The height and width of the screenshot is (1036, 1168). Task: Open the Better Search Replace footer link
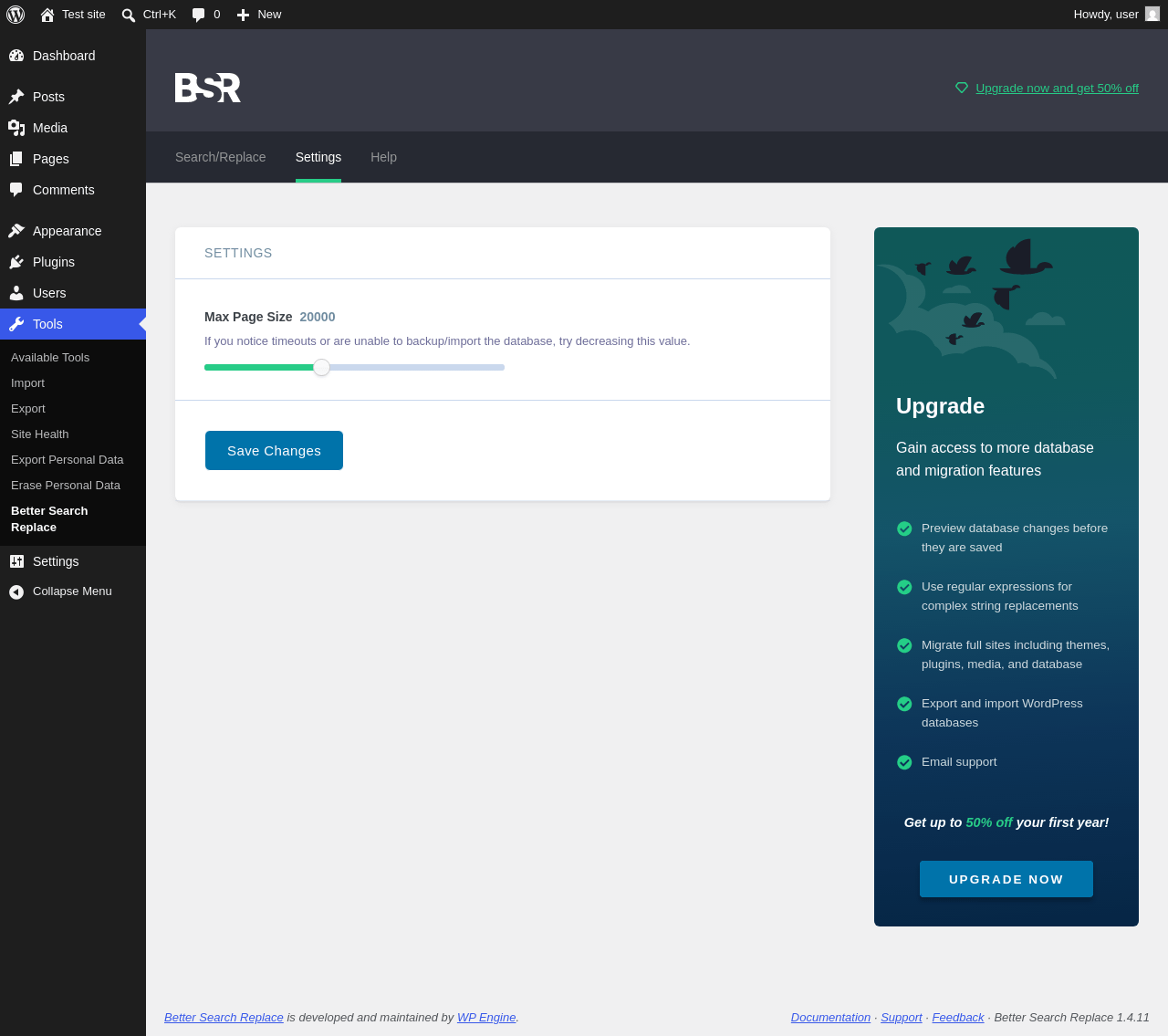click(224, 1018)
